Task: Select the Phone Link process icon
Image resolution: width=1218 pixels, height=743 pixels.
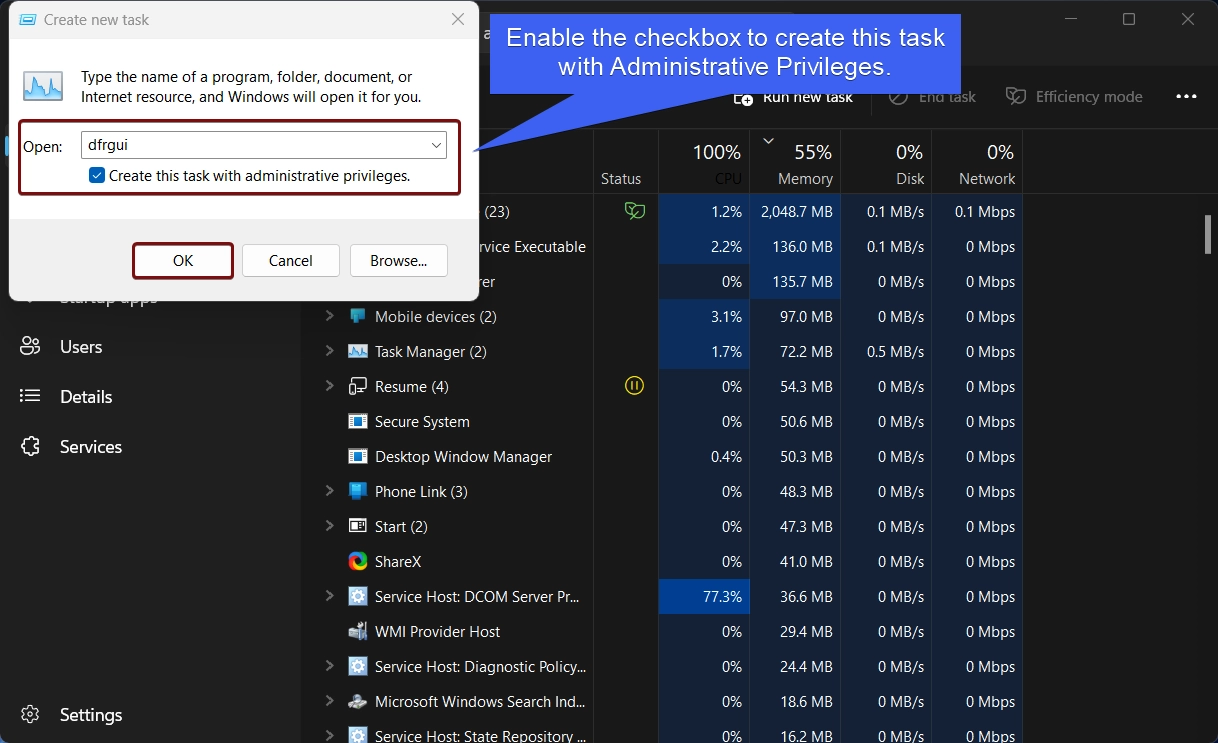Action: [x=357, y=492]
